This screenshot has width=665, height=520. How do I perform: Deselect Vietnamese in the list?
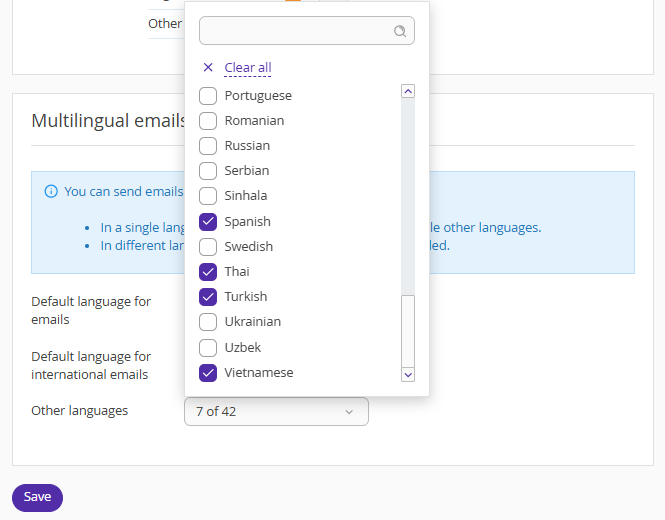point(208,373)
